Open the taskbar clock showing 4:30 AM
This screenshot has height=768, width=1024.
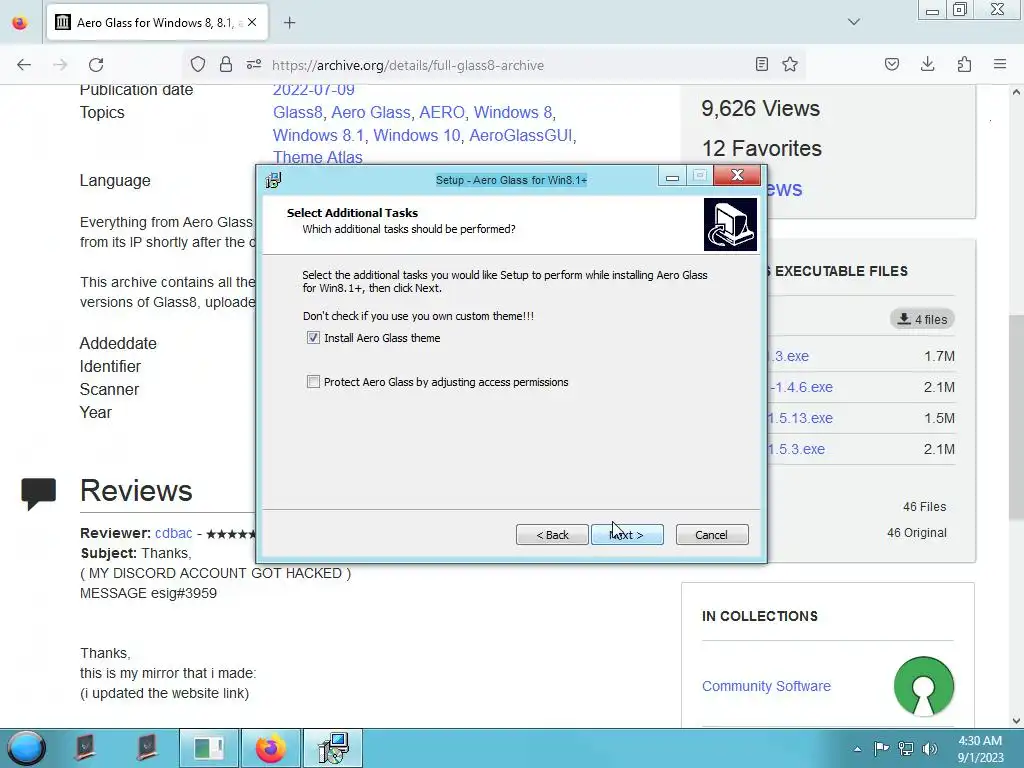coord(980,748)
